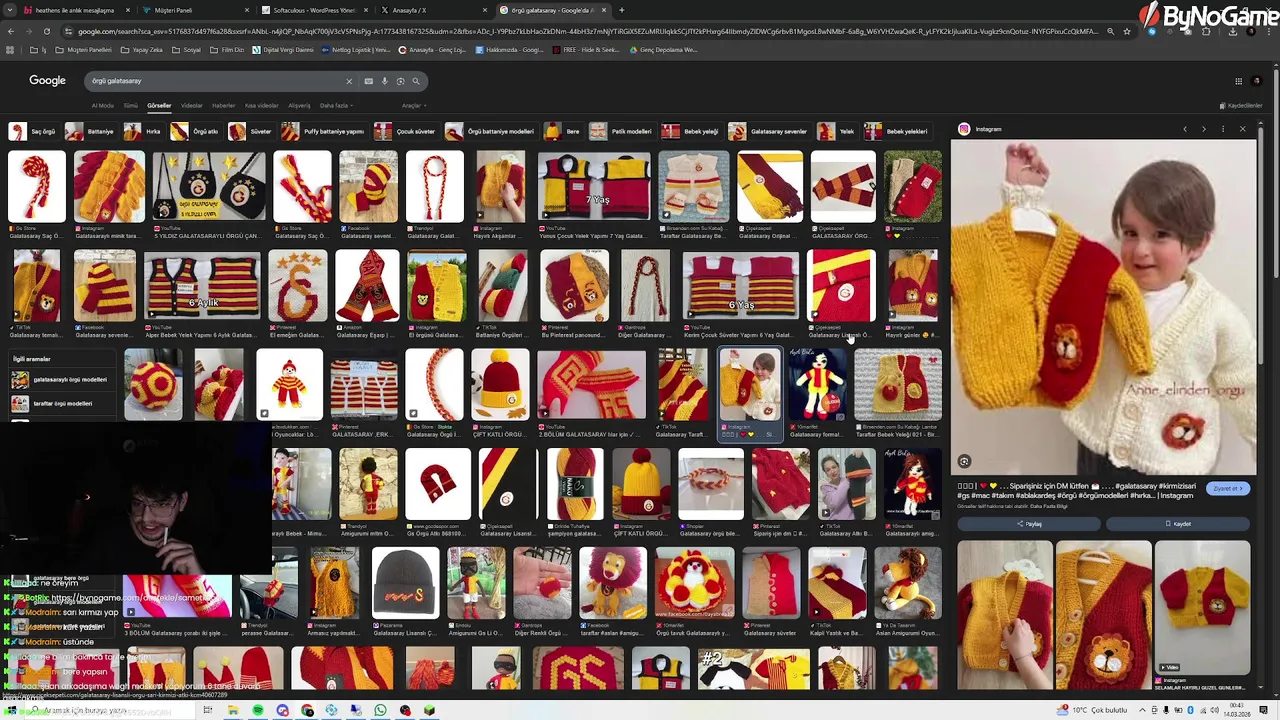Select the Galatasaray sevenler filter chip
The width and height of the screenshot is (1280, 720).
click(768, 131)
